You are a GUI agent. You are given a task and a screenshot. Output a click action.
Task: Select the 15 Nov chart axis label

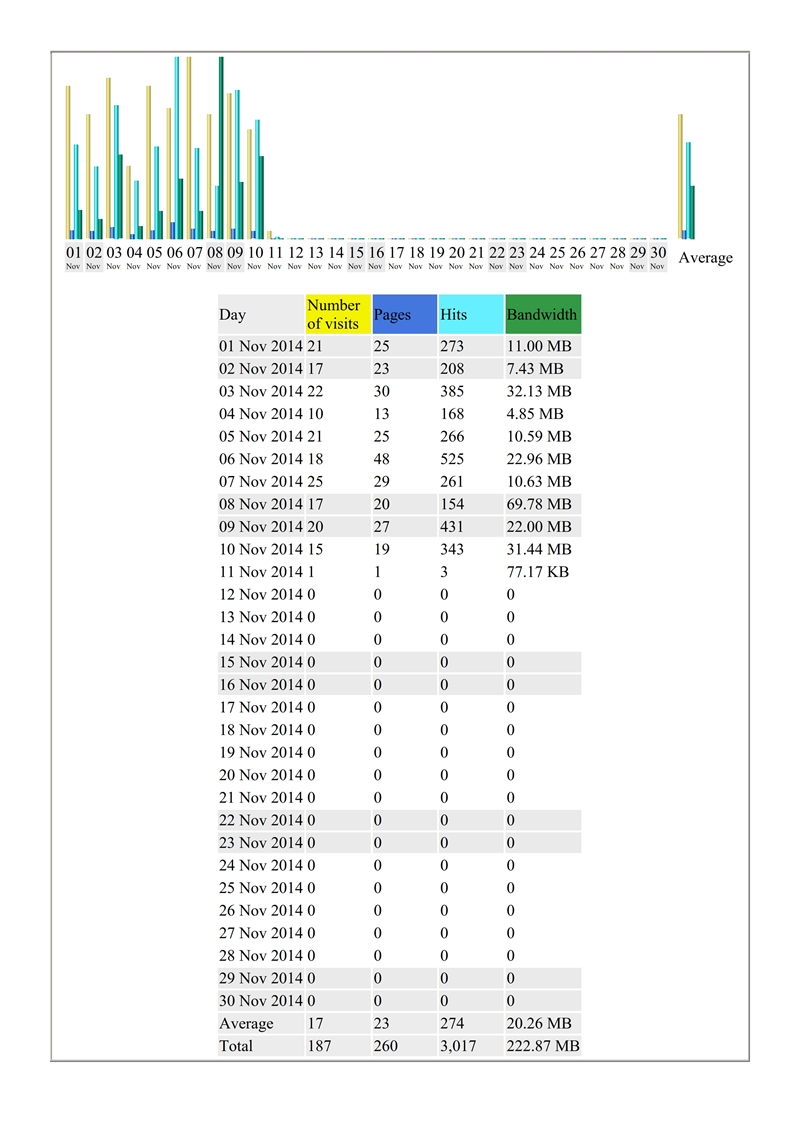pyautogui.click(x=356, y=258)
